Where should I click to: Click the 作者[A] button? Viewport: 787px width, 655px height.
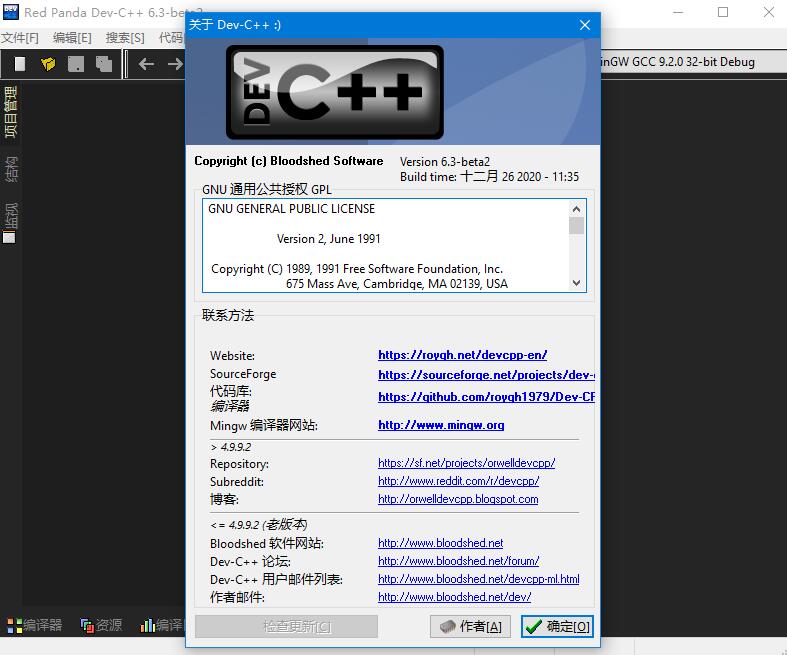pos(470,626)
